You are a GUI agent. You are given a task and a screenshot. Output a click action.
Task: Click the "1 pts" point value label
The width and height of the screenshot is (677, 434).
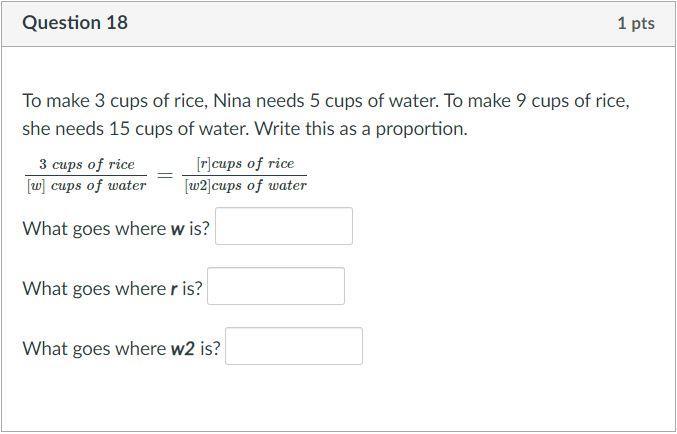[635, 23]
